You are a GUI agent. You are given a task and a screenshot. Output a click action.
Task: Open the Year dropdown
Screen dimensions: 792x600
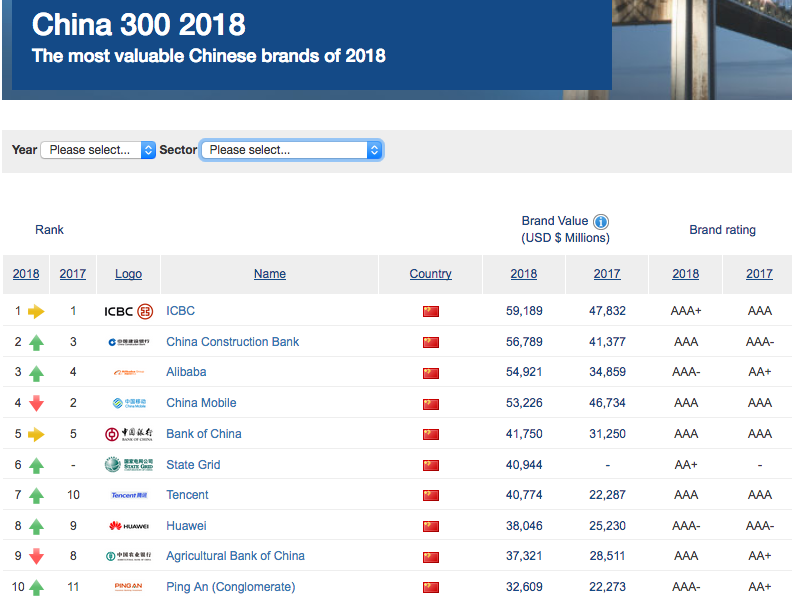(x=98, y=150)
